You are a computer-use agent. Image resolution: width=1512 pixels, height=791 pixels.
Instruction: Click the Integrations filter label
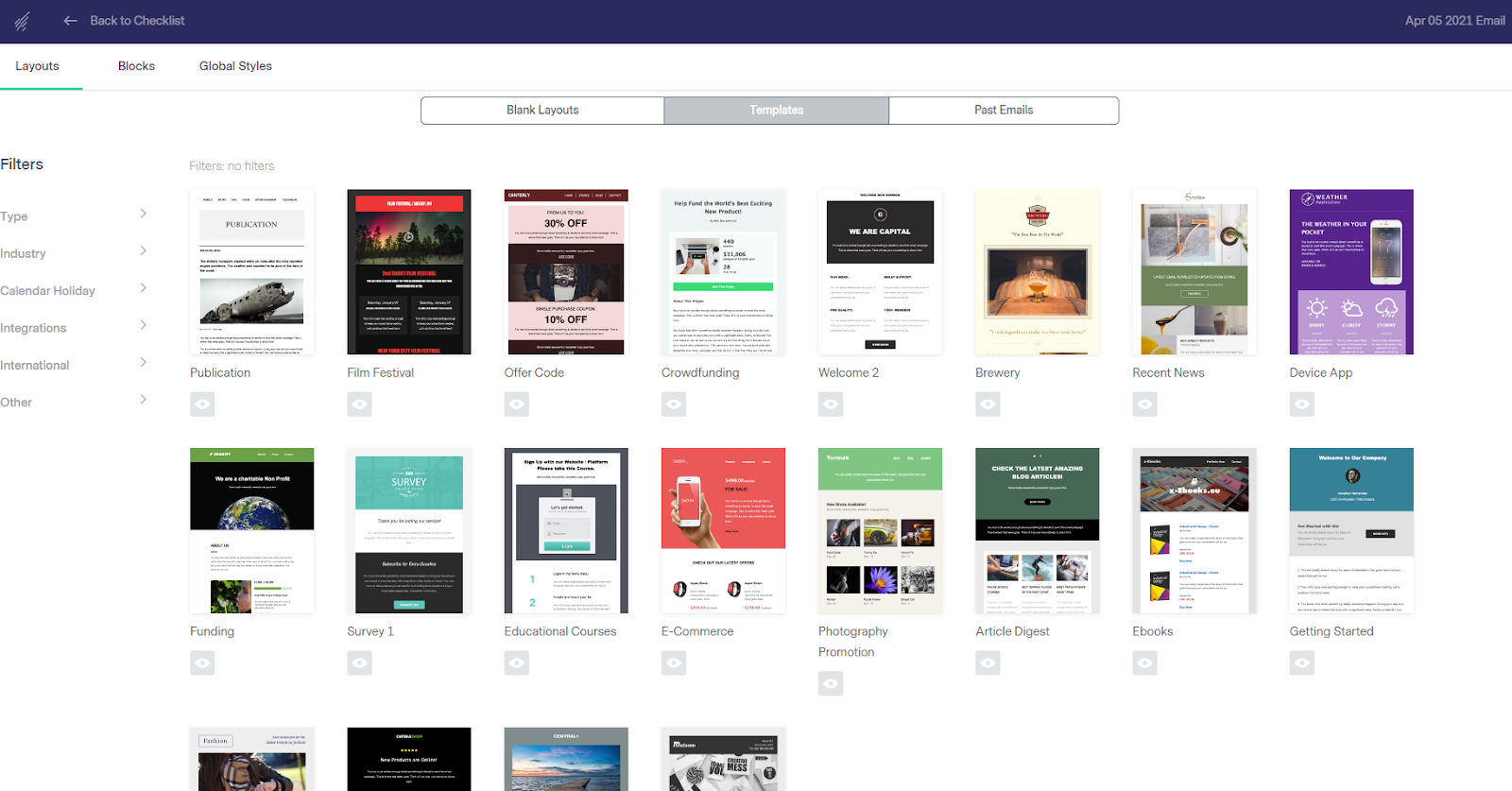[33, 328]
